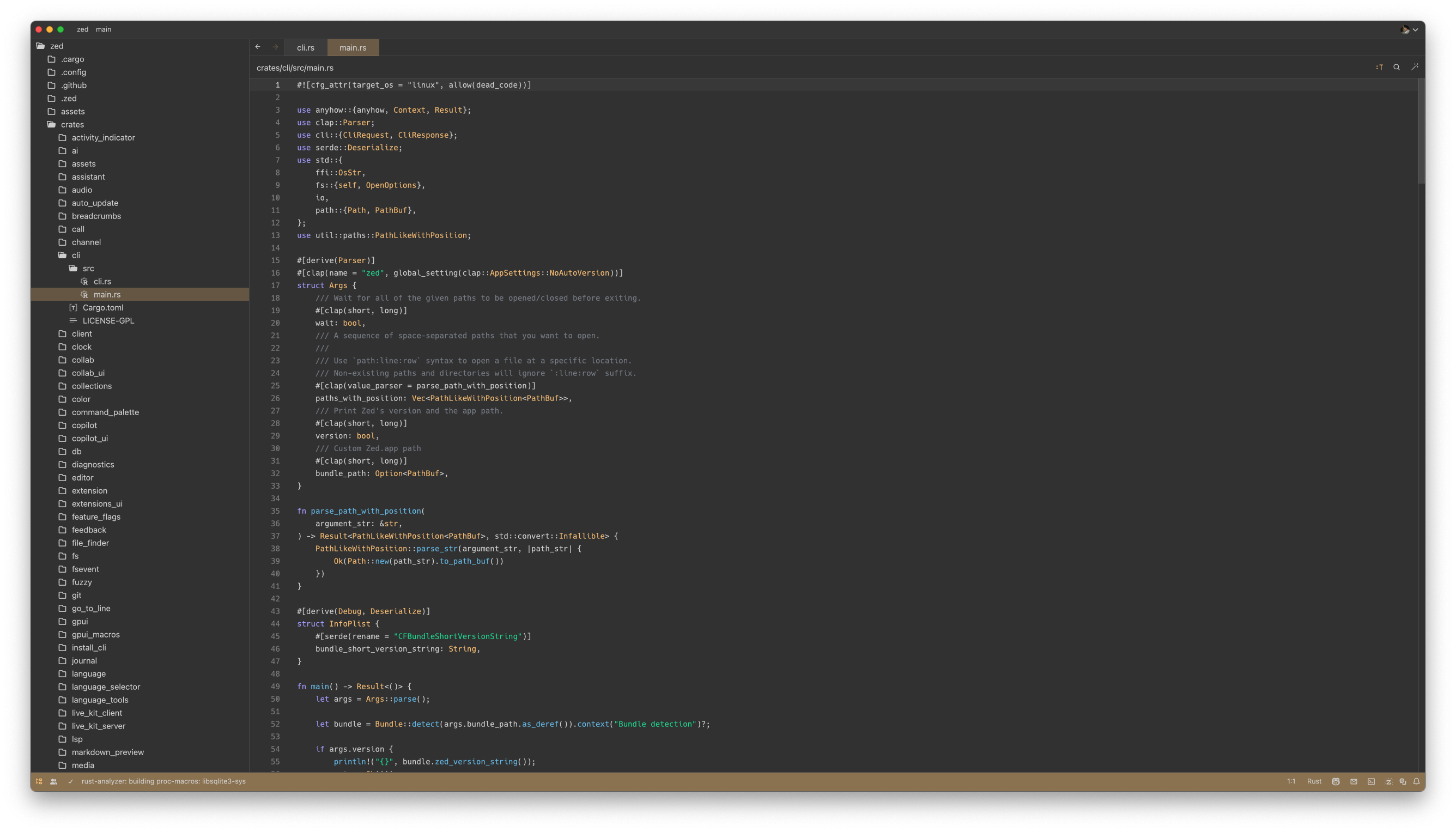This screenshot has height=832, width=1456.
Task: Toggle the project panel icon in status bar
Action: [39, 781]
